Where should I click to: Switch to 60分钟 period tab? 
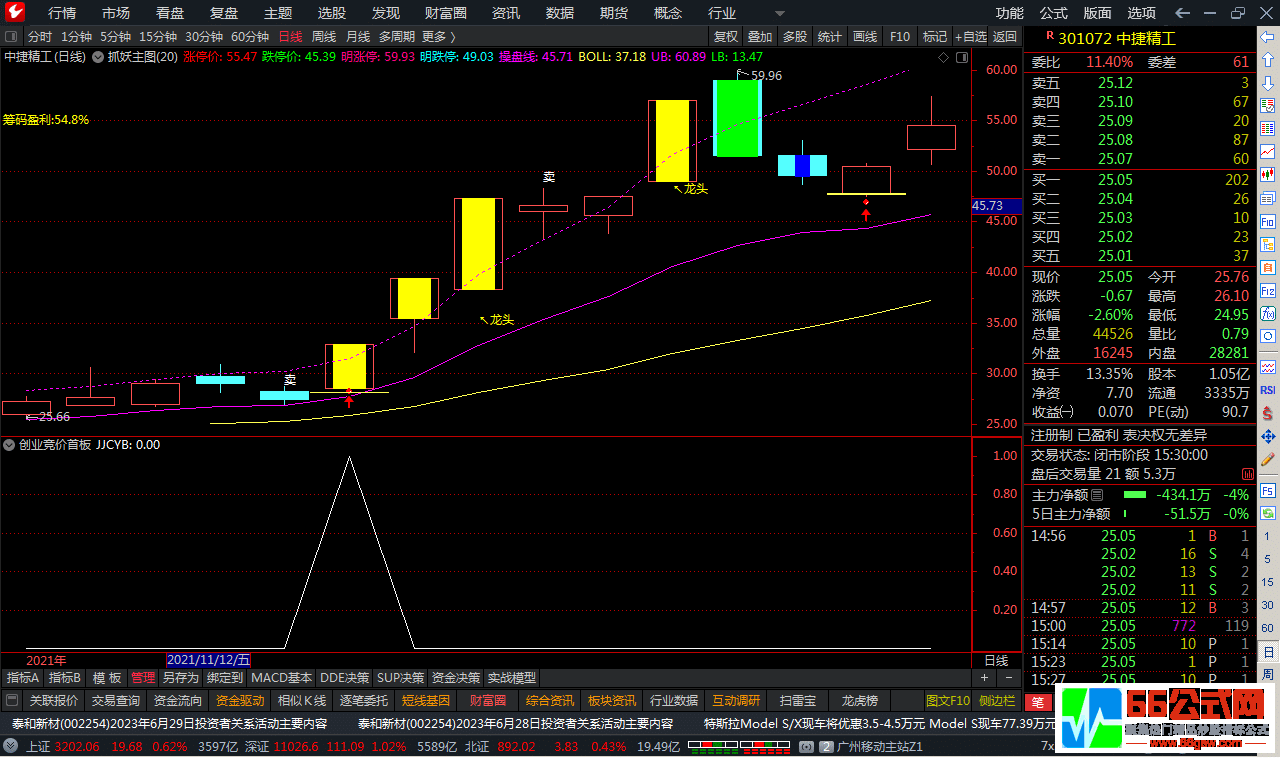(250, 36)
